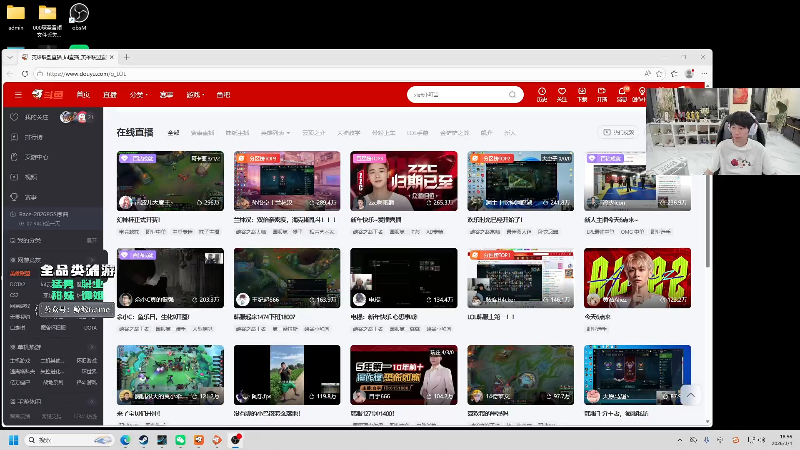Open the OBS icon in taskbar

point(235,440)
